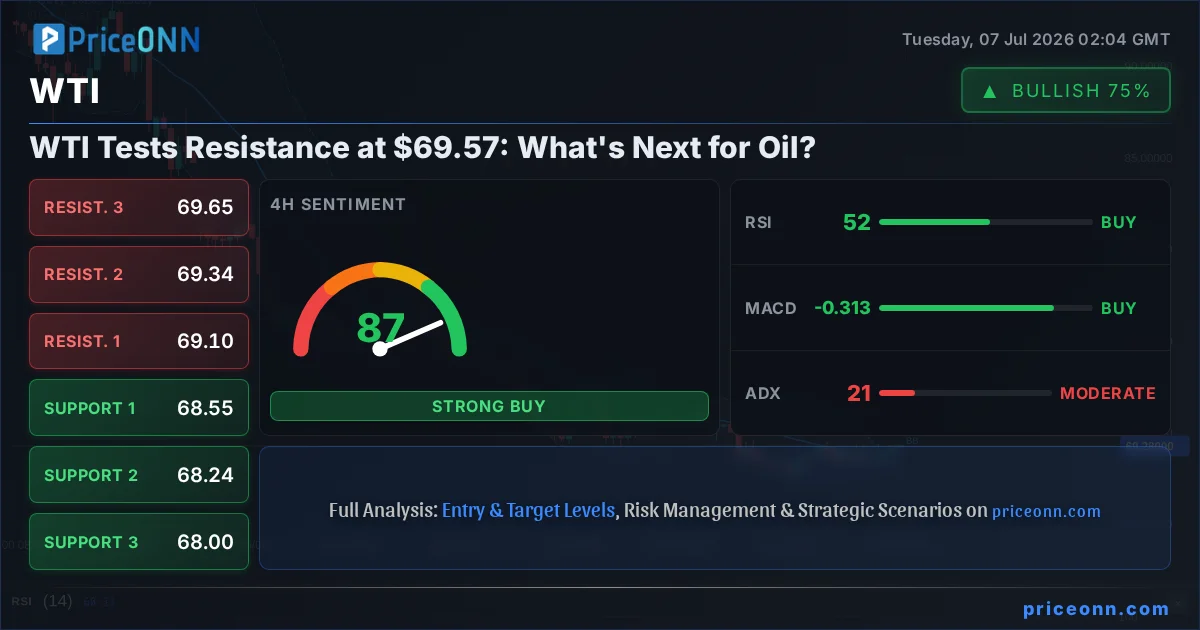This screenshot has height=630, width=1200.
Task: Open the Resist. 3 level 69.65 card
Action: click(139, 207)
